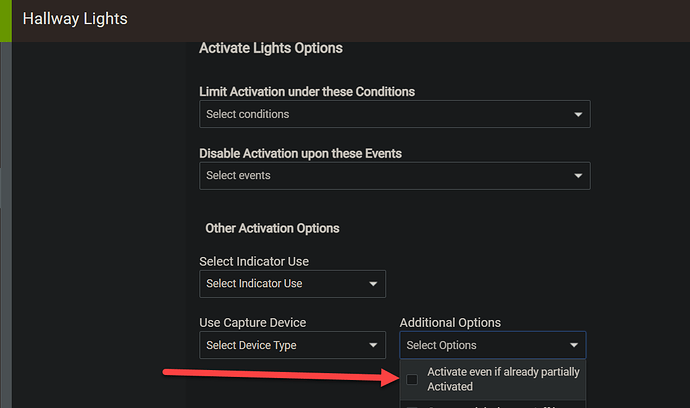690x408 pixels.
Task: Enable Activate even if already partially Activated
Action: [412, 380]
